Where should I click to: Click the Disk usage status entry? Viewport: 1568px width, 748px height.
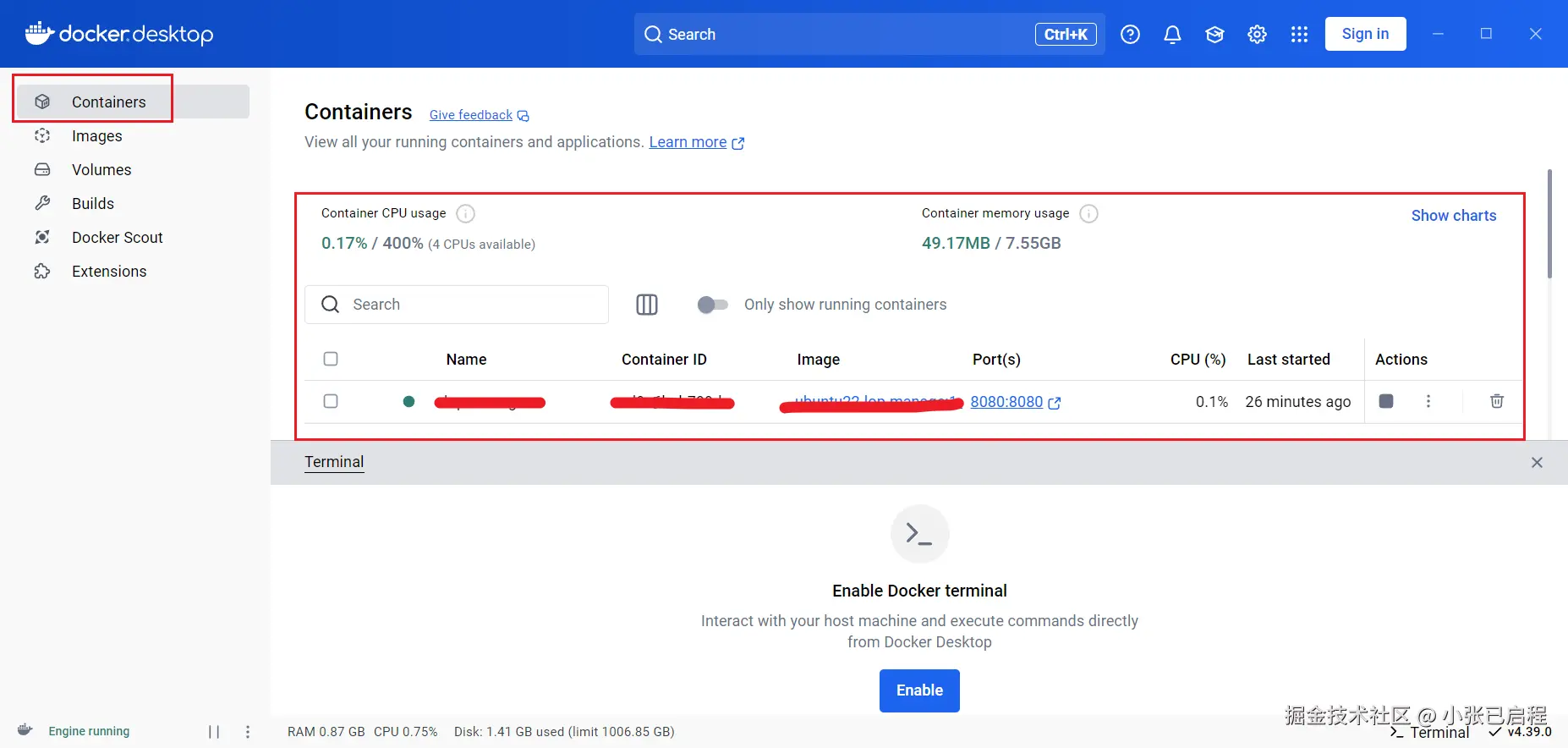[x=564, y=732]
